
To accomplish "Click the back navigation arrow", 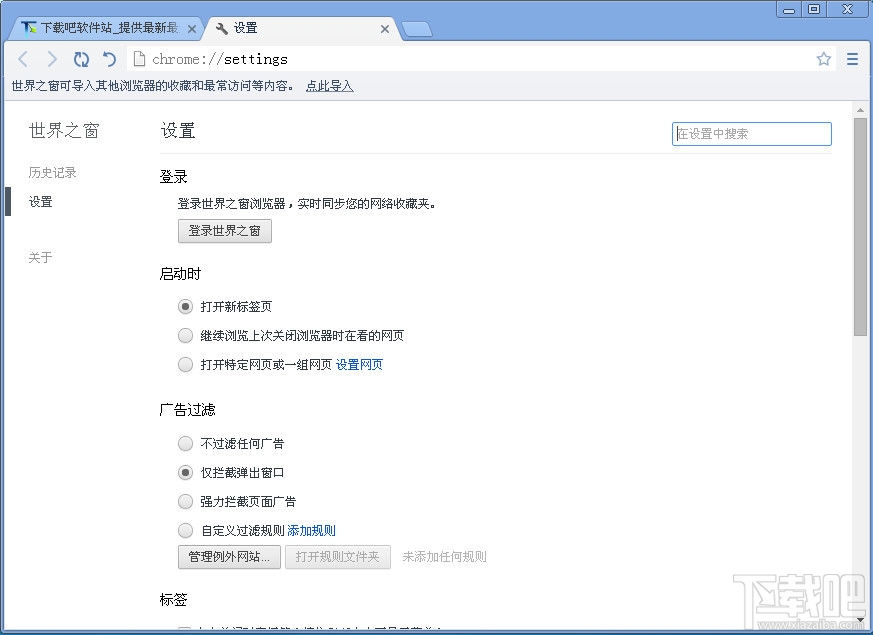I will (23, 59).
